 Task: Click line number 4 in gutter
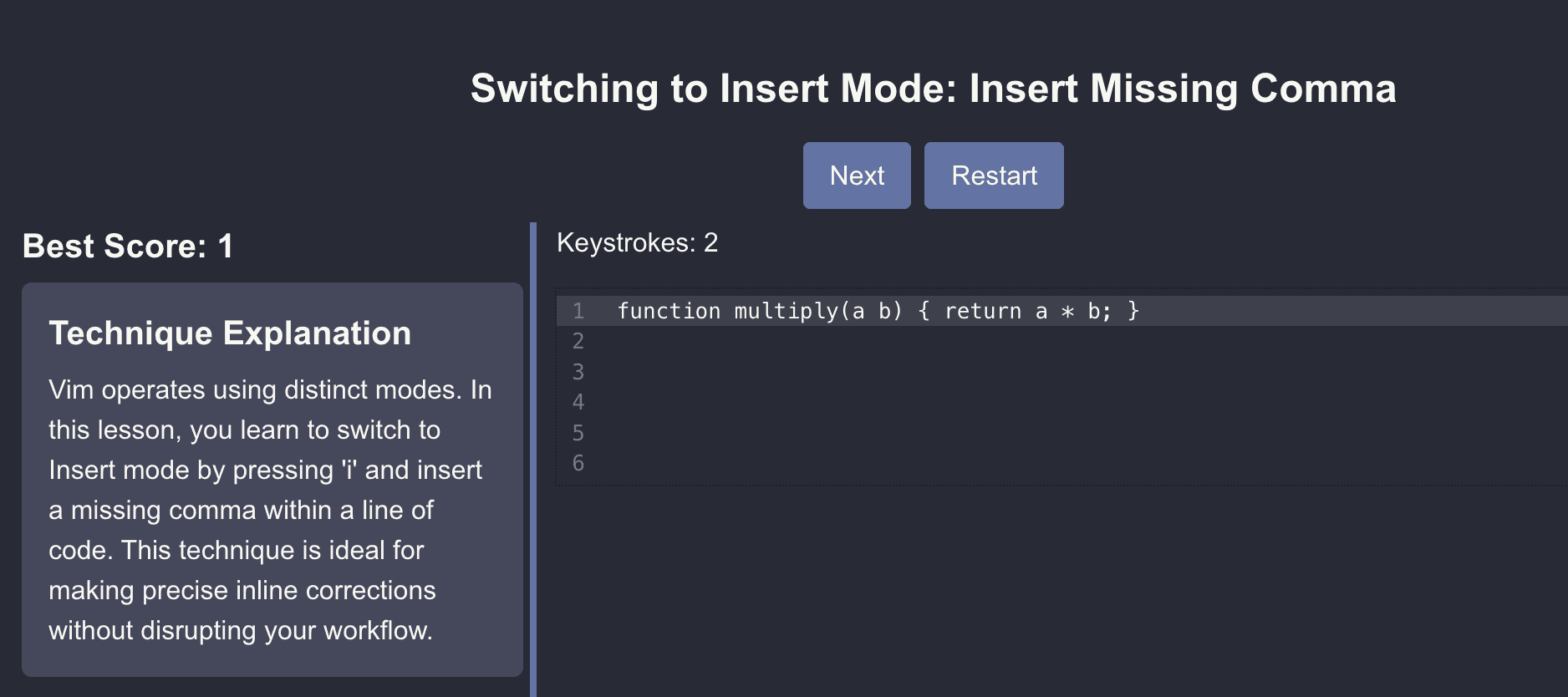[578, 402]
